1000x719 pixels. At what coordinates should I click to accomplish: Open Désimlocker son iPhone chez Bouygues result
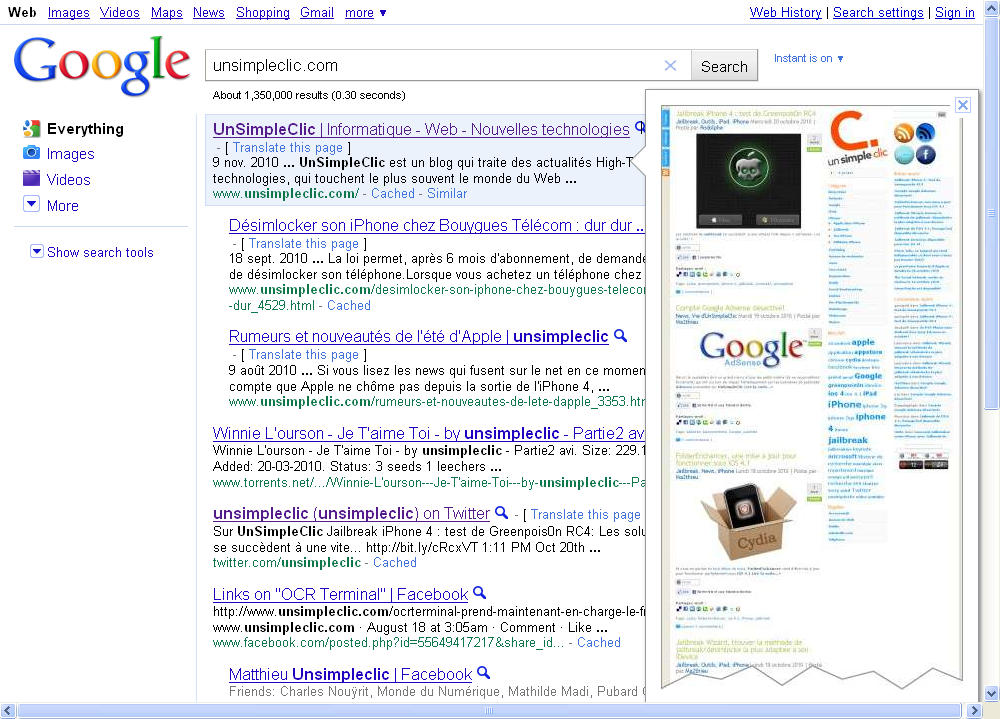[x=436, y=225]
